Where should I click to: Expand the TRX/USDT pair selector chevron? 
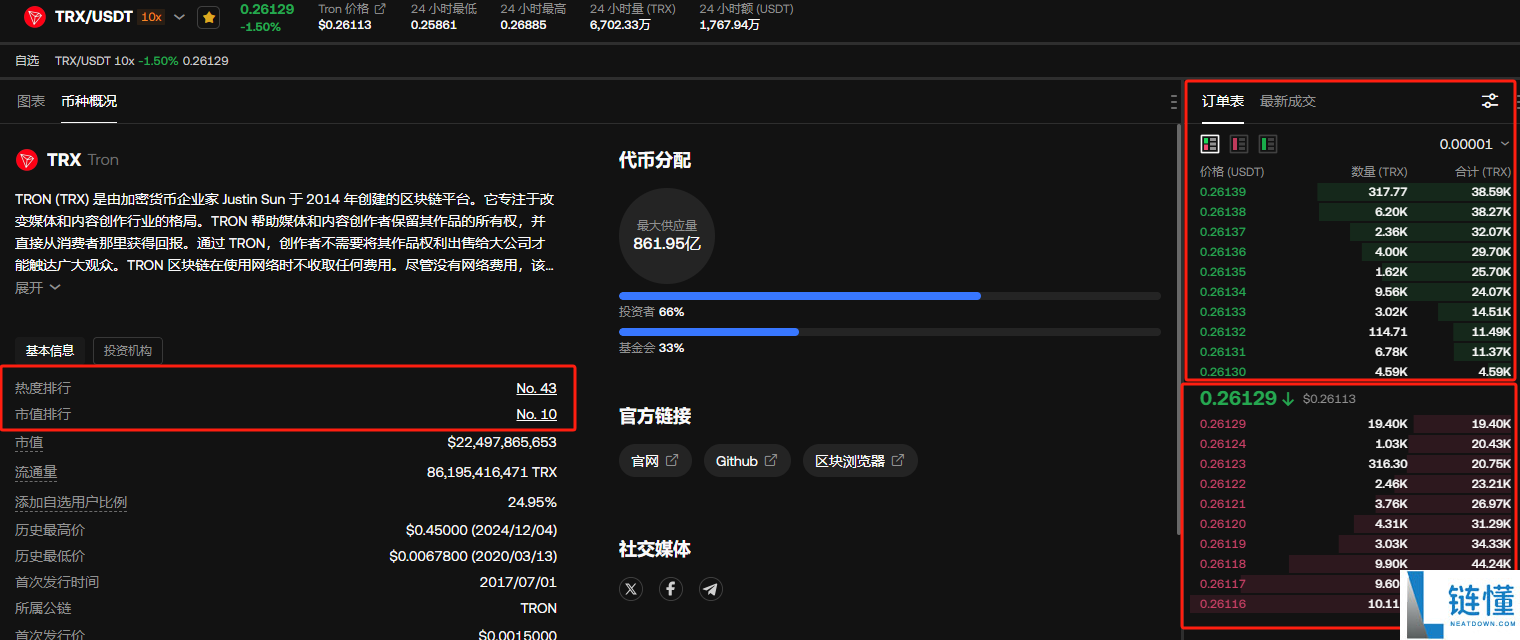click(x=179, y=17)
